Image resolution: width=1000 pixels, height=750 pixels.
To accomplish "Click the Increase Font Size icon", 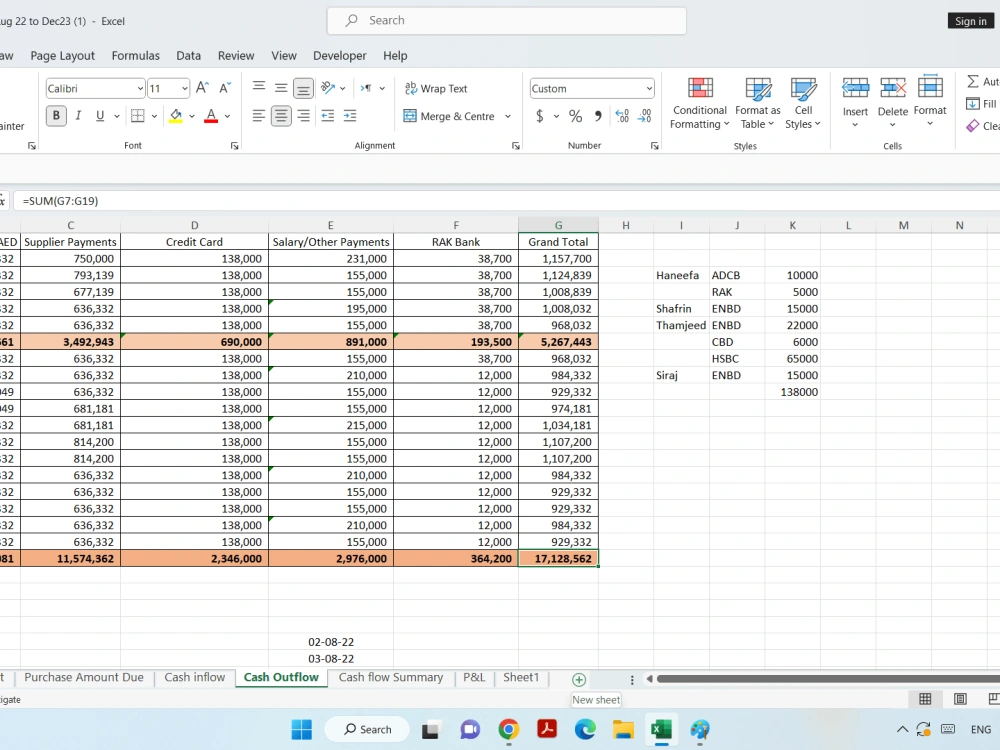I will (x=202, y=88).
